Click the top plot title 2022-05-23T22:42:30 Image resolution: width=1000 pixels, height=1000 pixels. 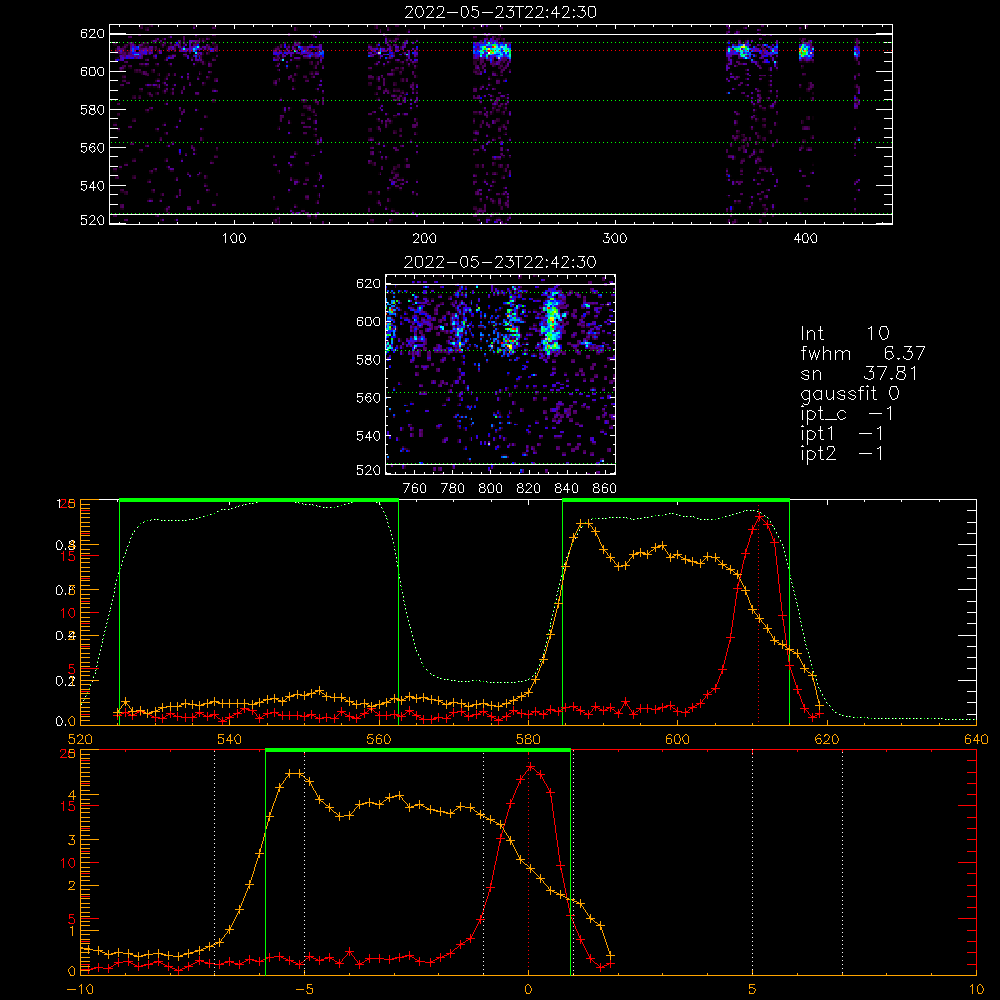500,12
